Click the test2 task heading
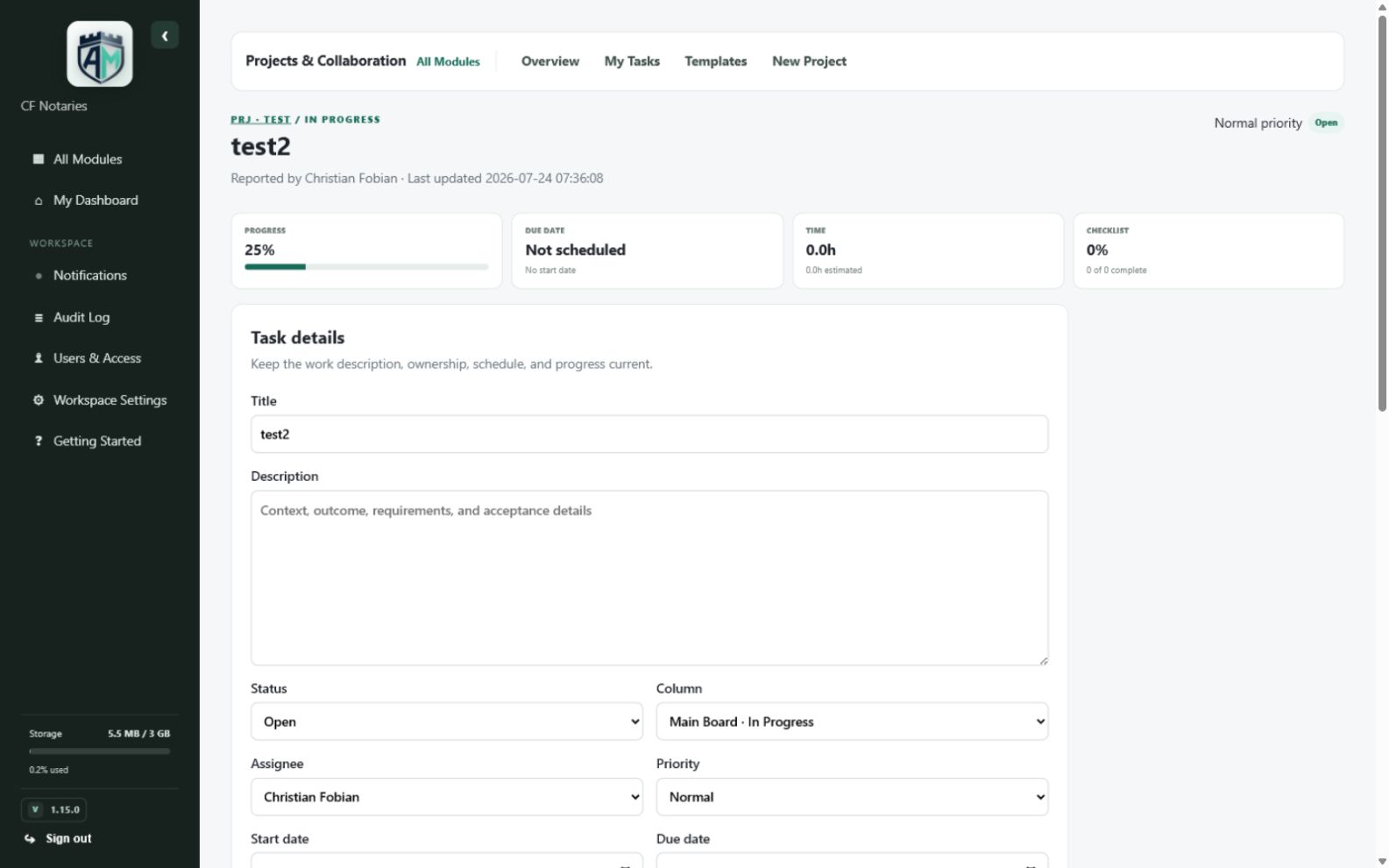1389x868 pixels. [260, 147]
